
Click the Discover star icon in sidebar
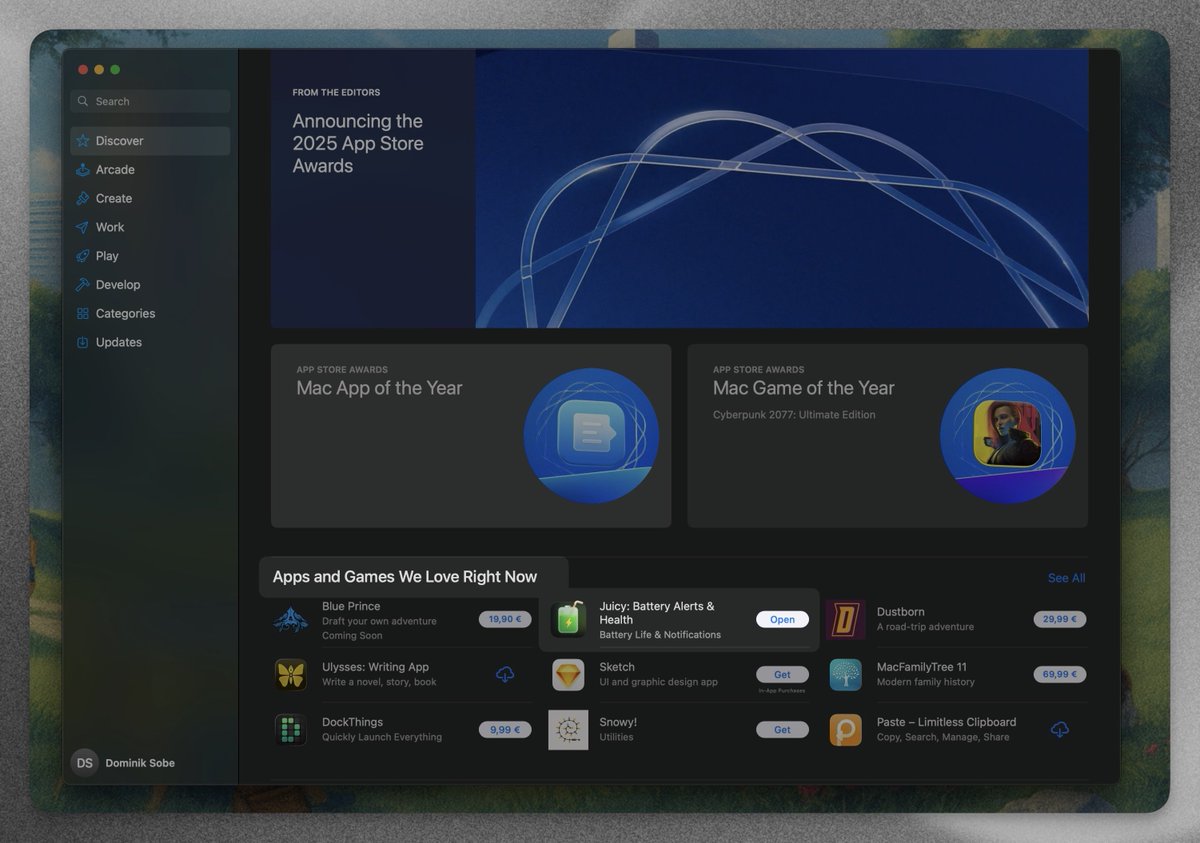pos(83,141)
